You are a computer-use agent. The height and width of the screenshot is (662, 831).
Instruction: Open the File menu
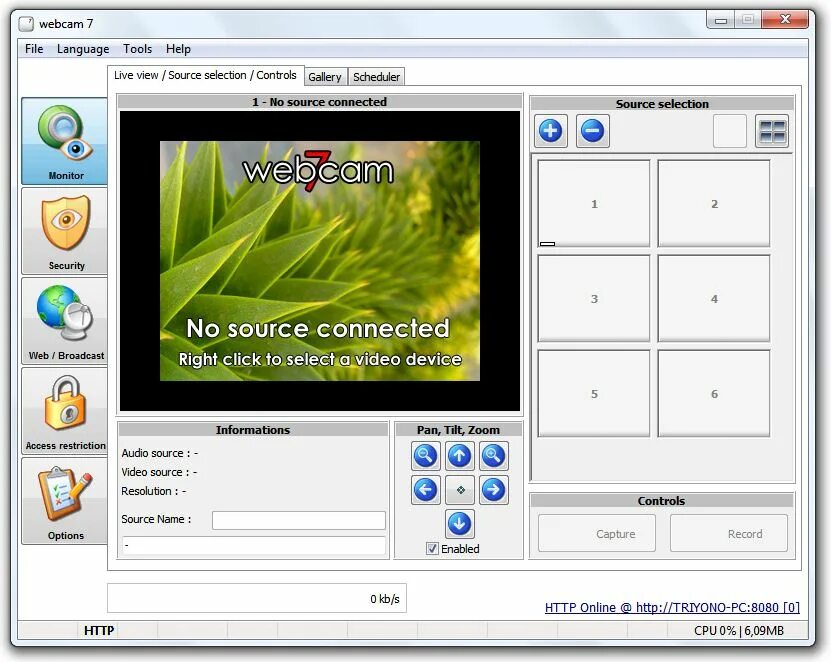34,49
